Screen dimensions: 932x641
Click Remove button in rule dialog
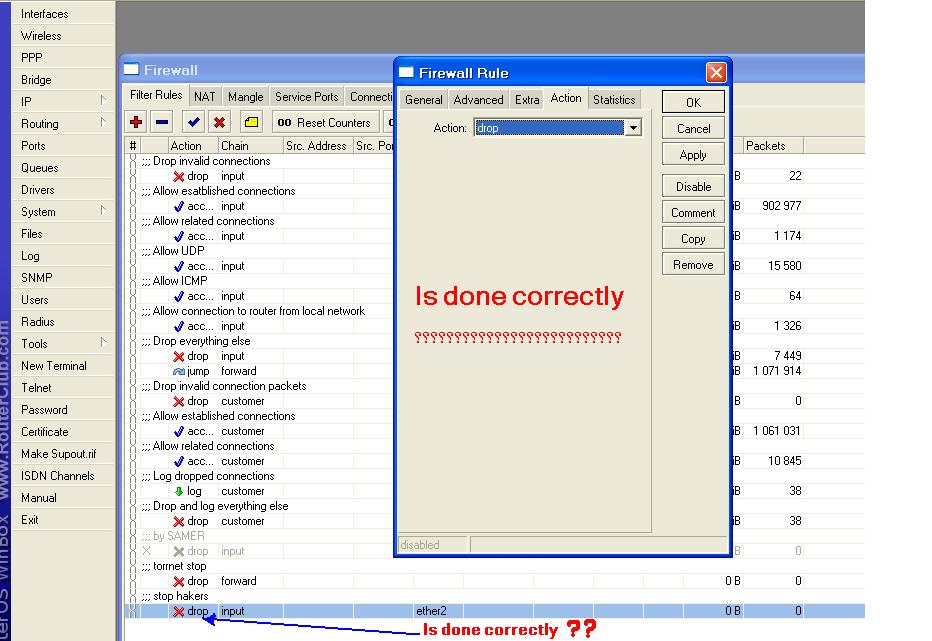[693, 265]
